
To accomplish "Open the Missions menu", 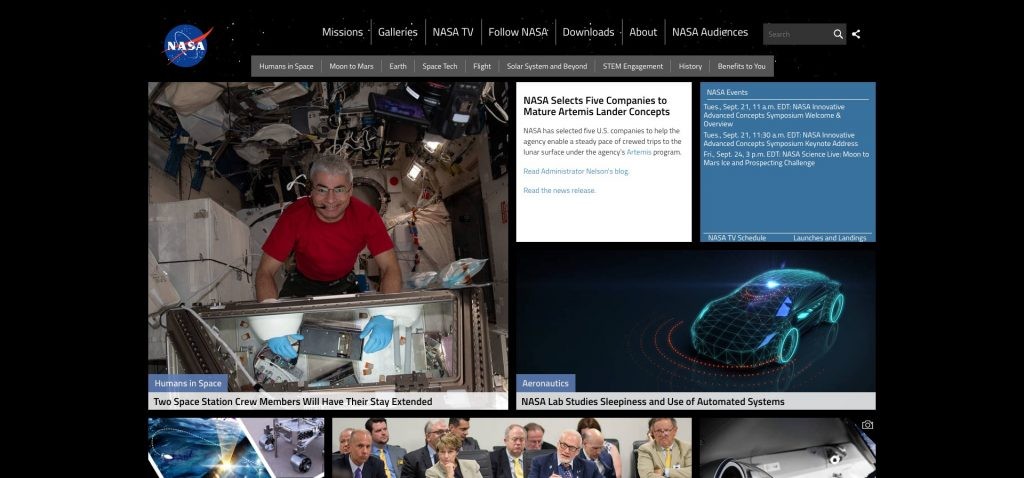I will (x=342, y=32).
